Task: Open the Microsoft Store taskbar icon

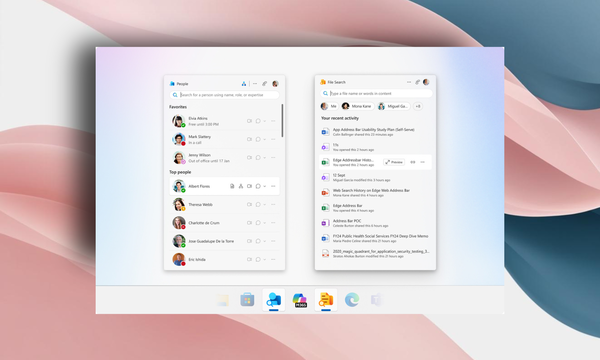Action: coord(247,300)
